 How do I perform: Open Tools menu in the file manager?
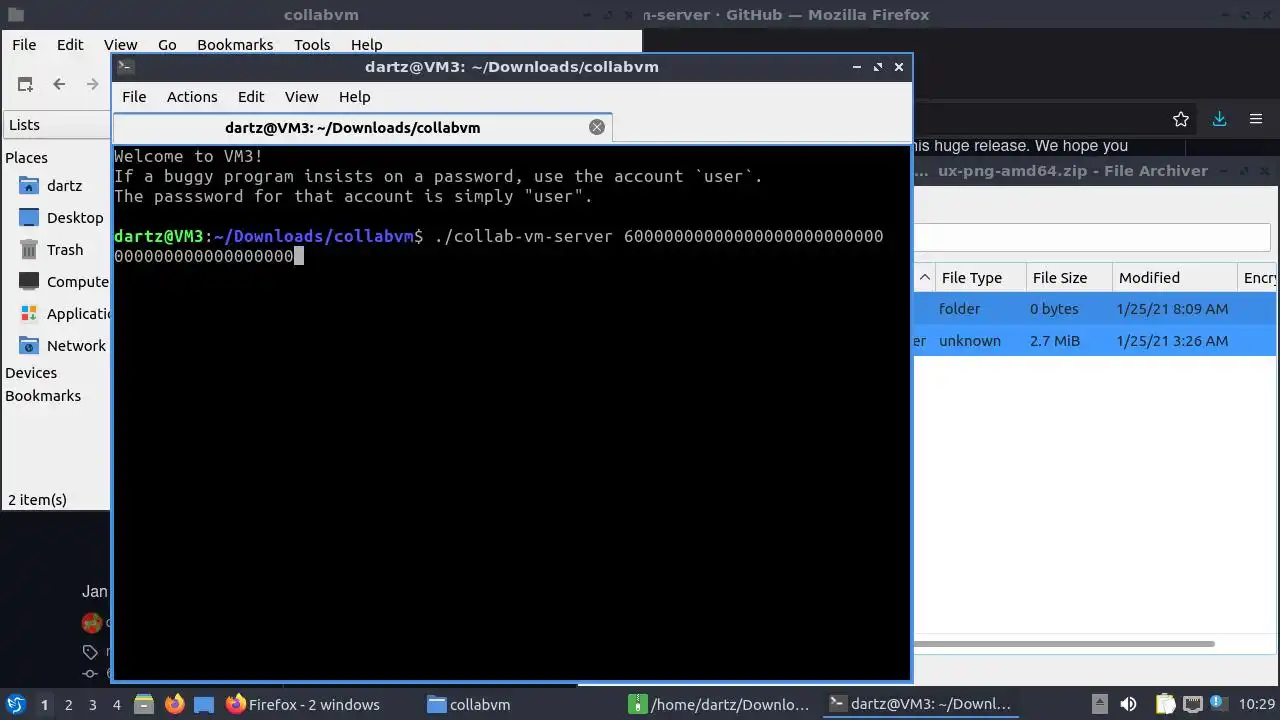(x=312, y=45)
